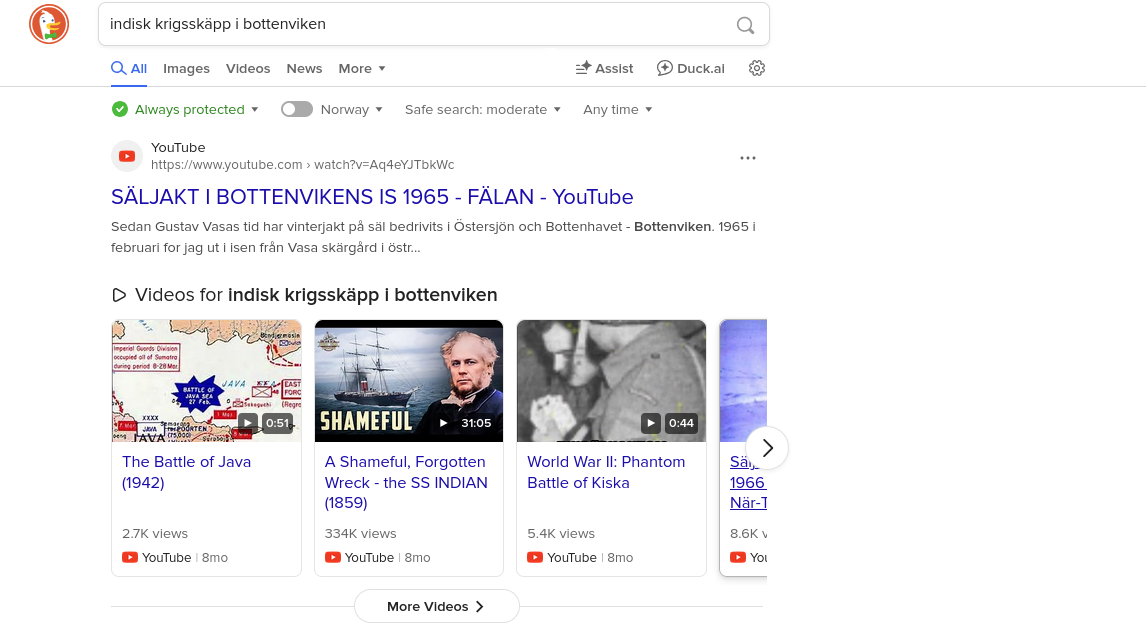Open the Duck.ai chat

[x=690, y=68]
